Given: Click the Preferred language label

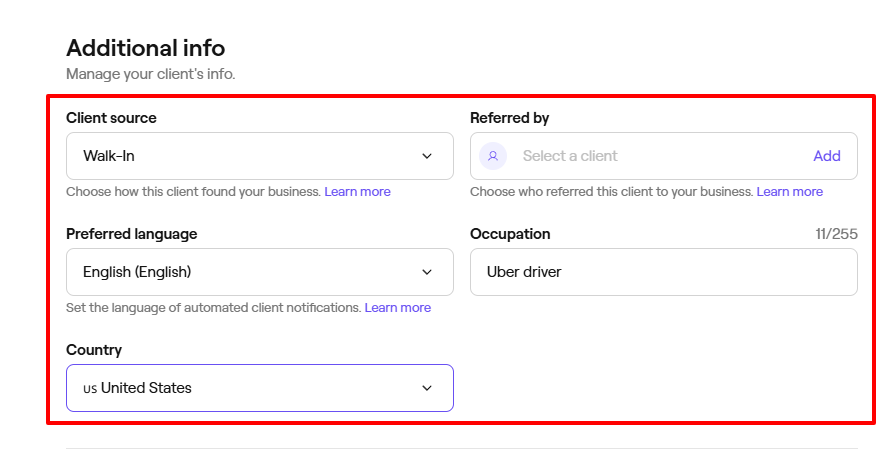Looking at the screenshot, I should pyautogui.click(x=131, y=234).
